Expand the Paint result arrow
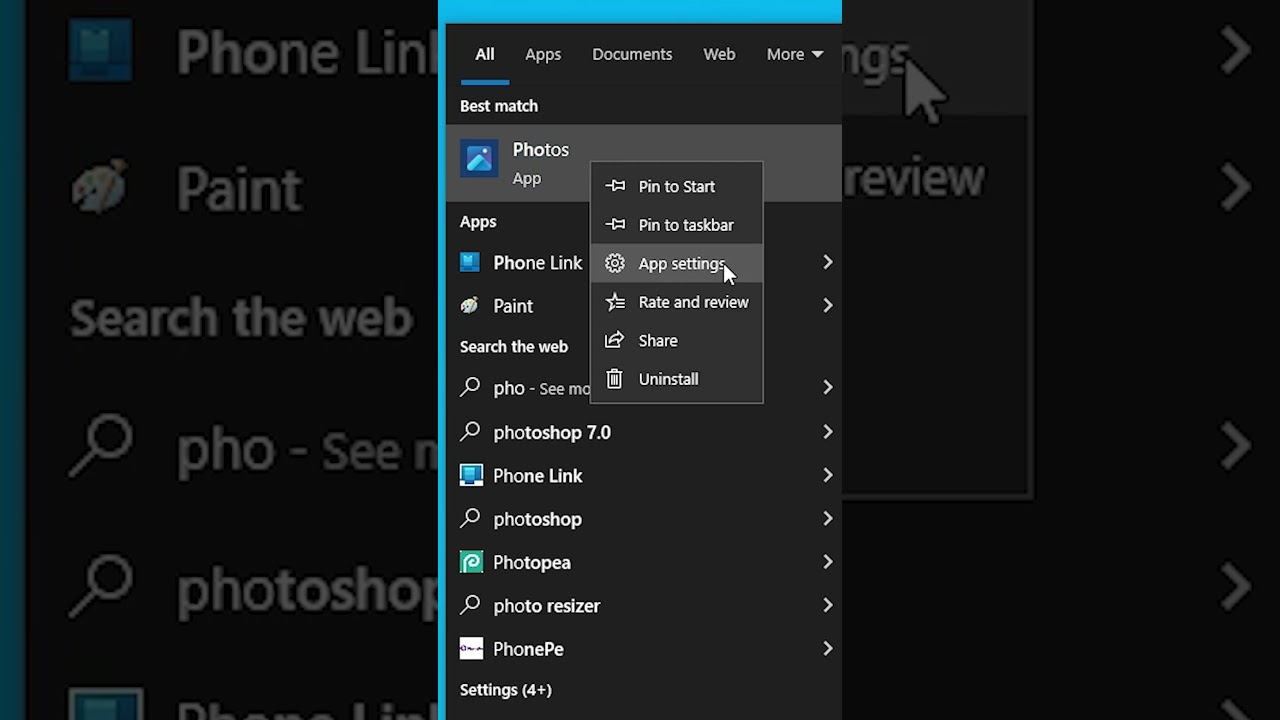 (x=827, y=305)
